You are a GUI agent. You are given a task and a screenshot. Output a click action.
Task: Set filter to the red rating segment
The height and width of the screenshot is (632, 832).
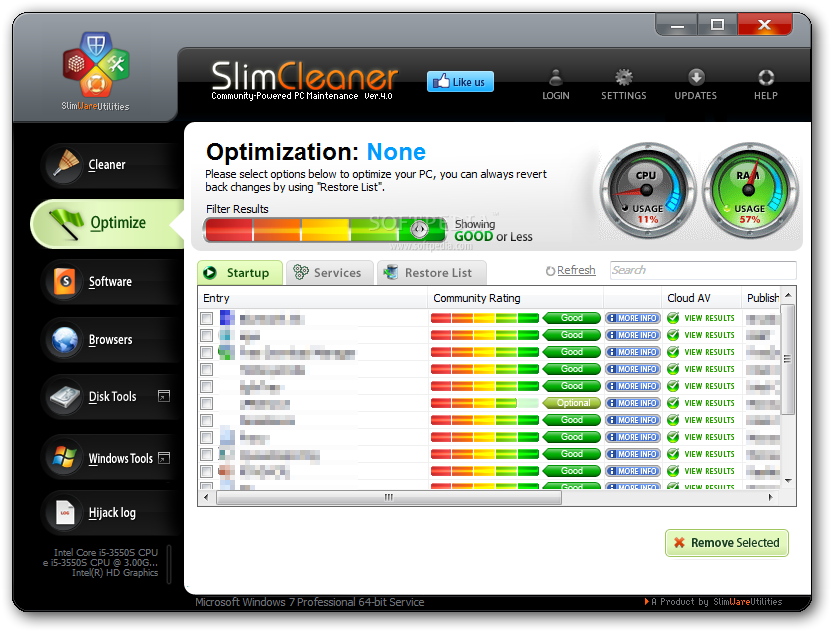[229, 230]
